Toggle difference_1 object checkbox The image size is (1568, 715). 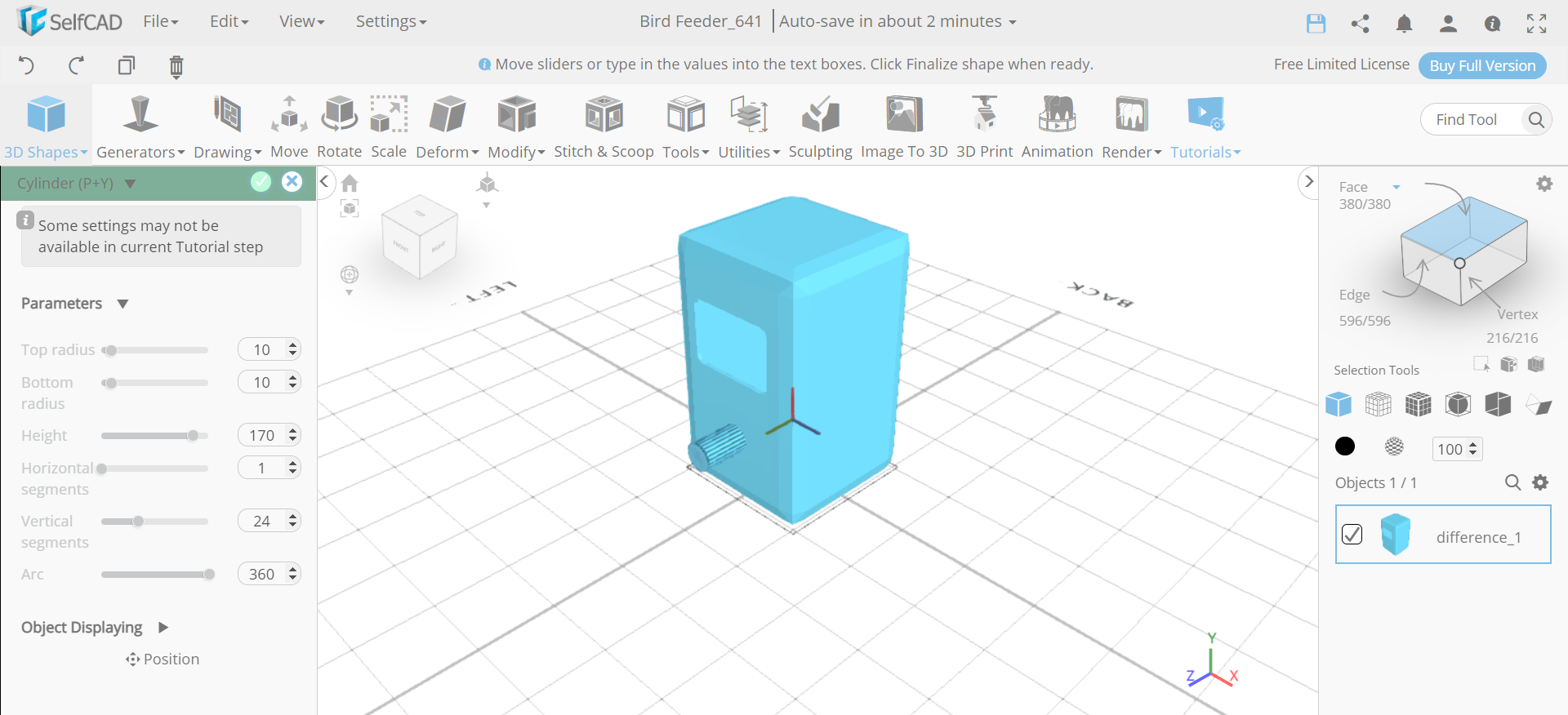[x=1352, y=535]
